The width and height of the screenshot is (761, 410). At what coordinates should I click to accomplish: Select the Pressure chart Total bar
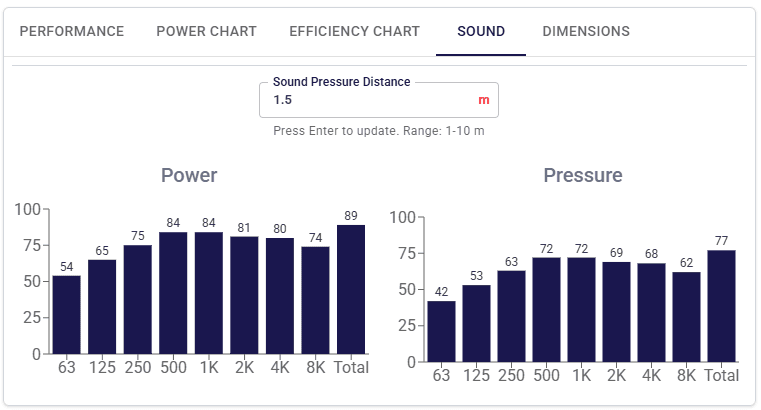point(722,306)
